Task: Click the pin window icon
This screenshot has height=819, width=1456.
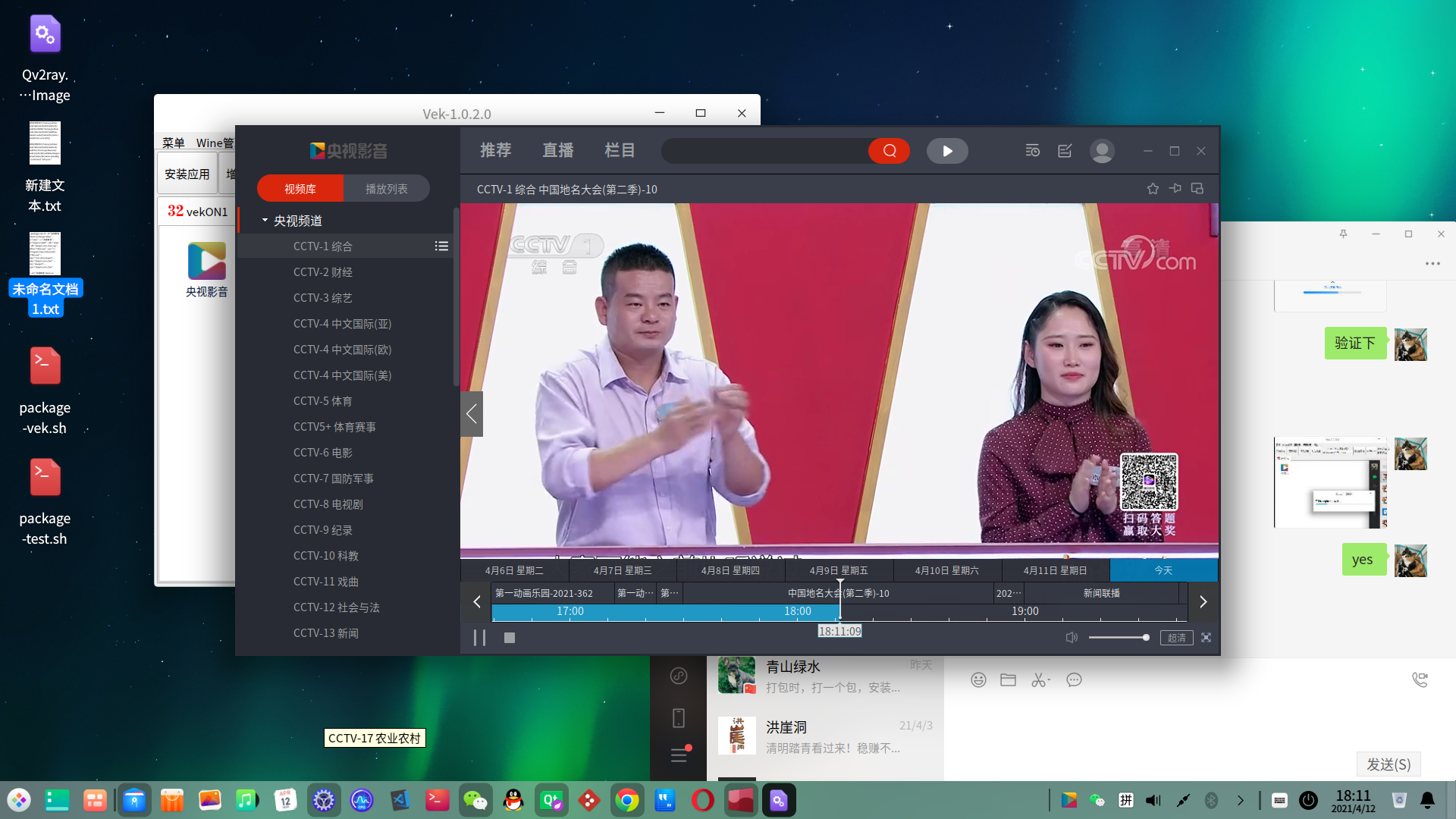Action: tap(1175, 189)
